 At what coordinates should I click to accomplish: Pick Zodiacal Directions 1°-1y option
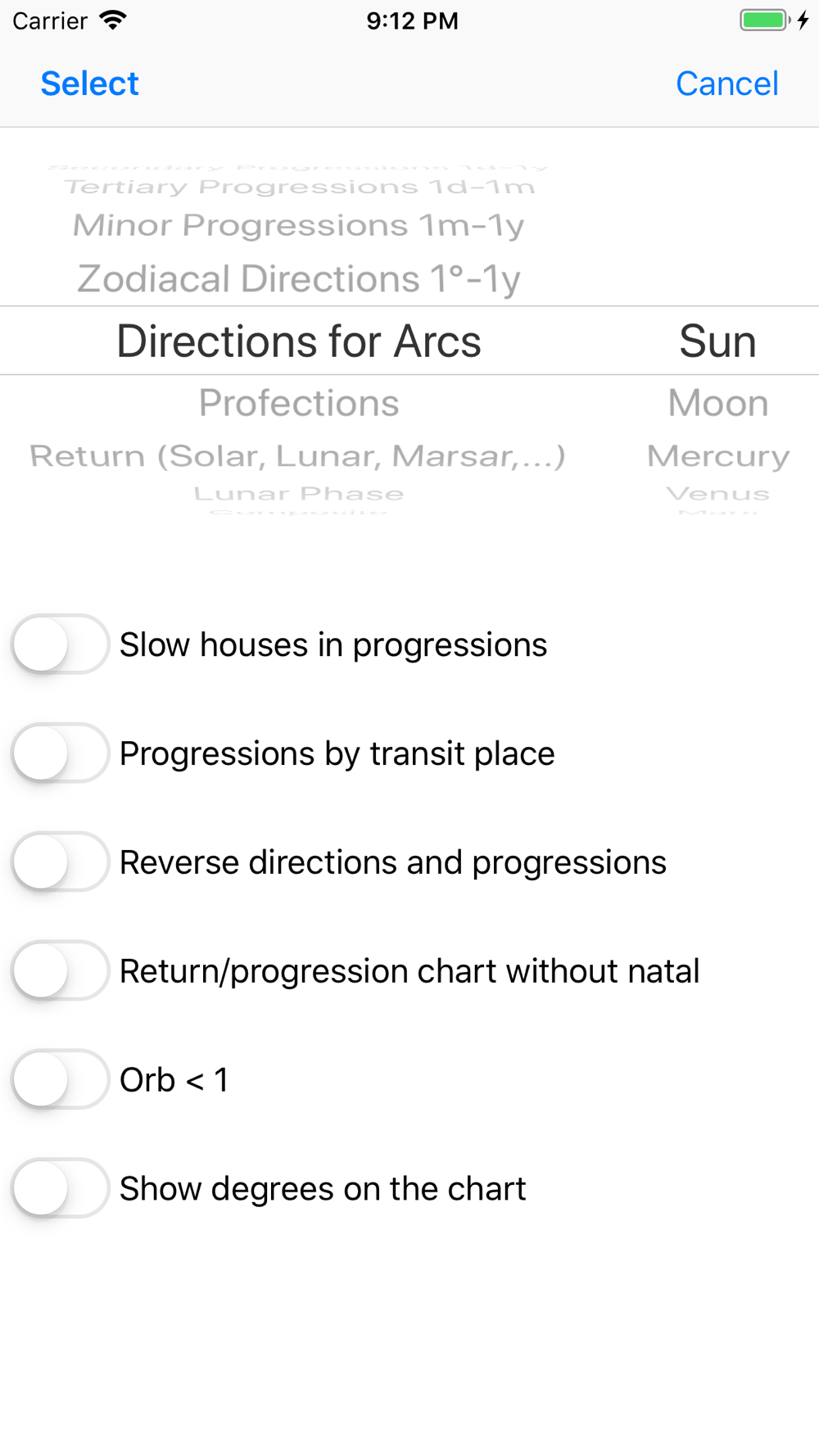pos(299,278)
